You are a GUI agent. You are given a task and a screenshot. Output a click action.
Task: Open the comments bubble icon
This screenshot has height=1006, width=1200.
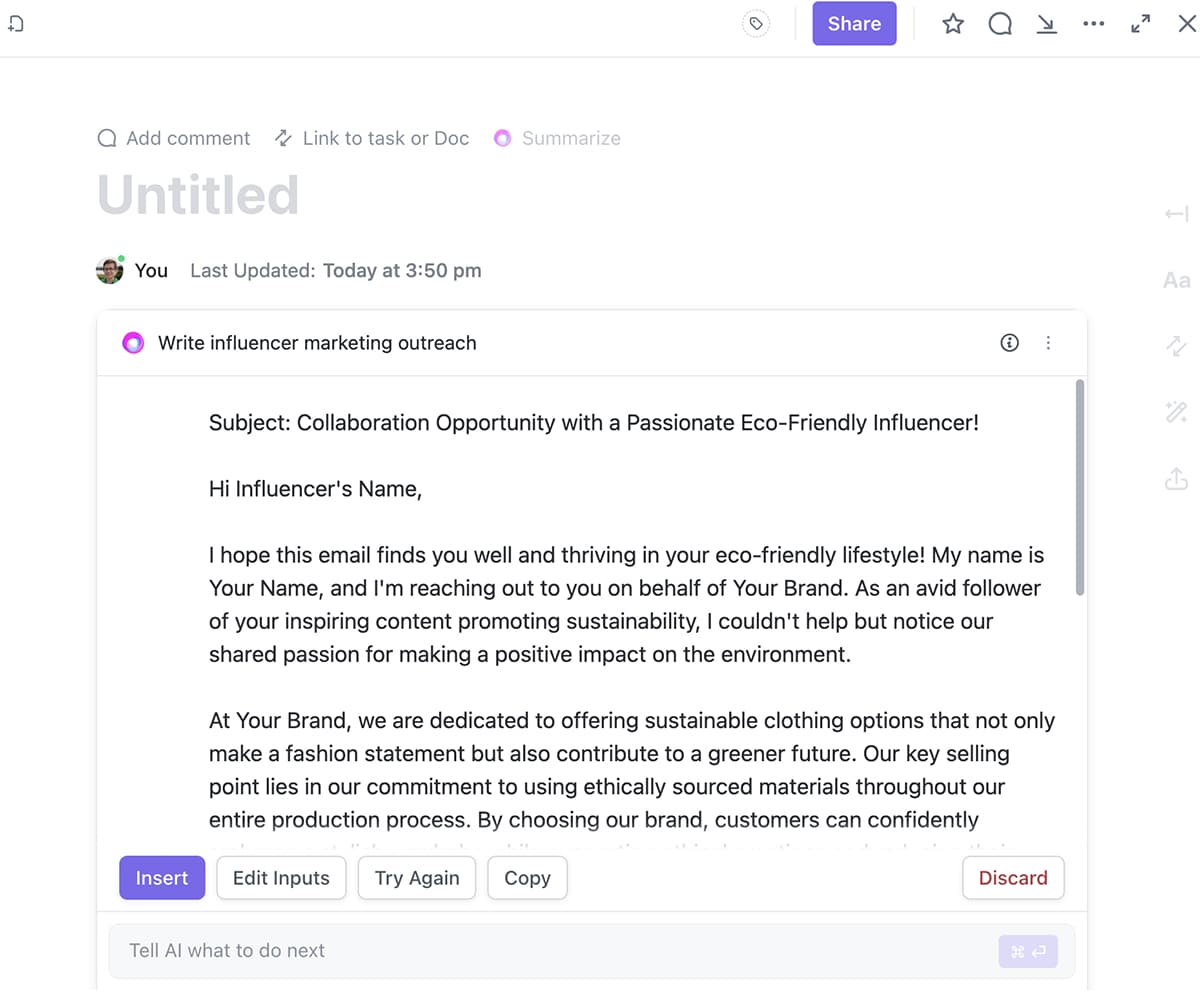1000,24
